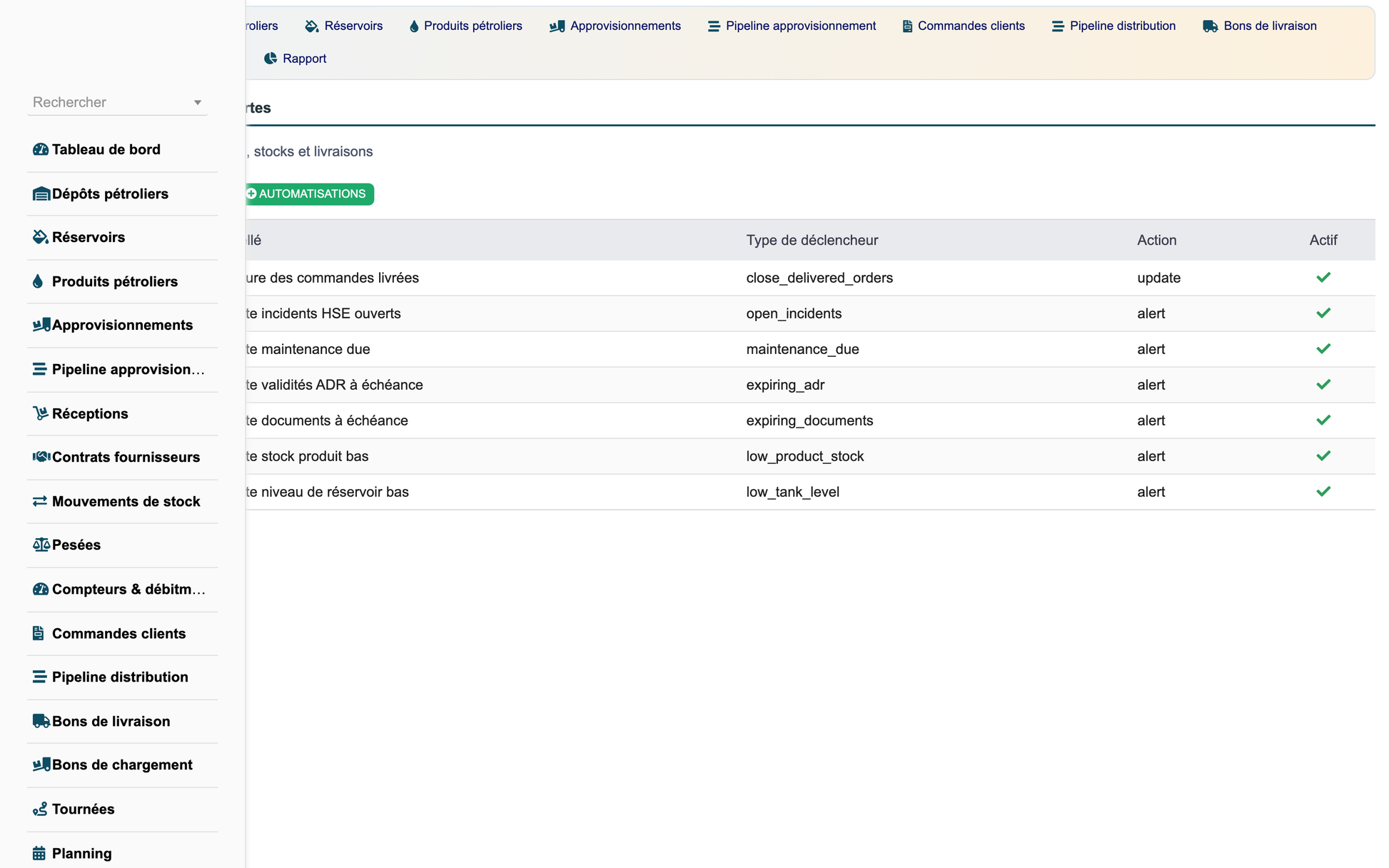Select the close_delivered_orders trigger cell

pos(819,278)
